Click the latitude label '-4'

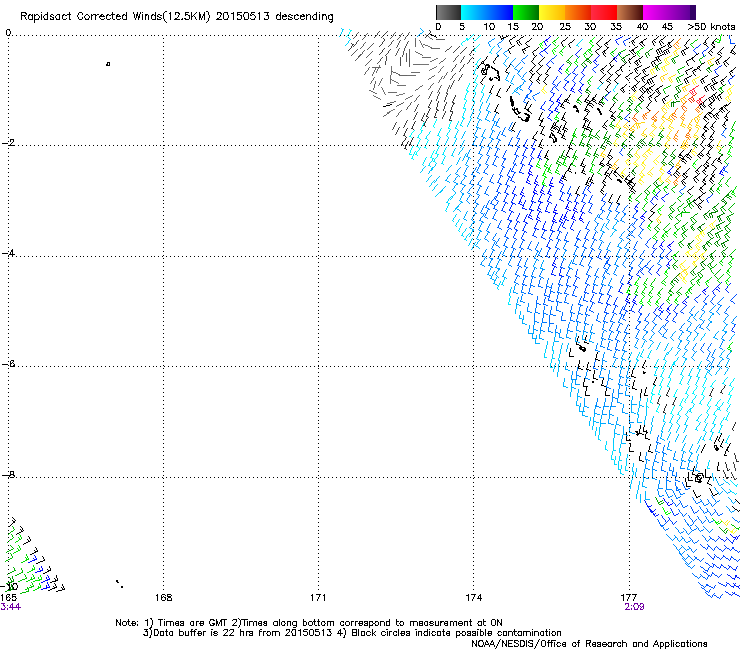pyautogui.click(x=8, y=253)
